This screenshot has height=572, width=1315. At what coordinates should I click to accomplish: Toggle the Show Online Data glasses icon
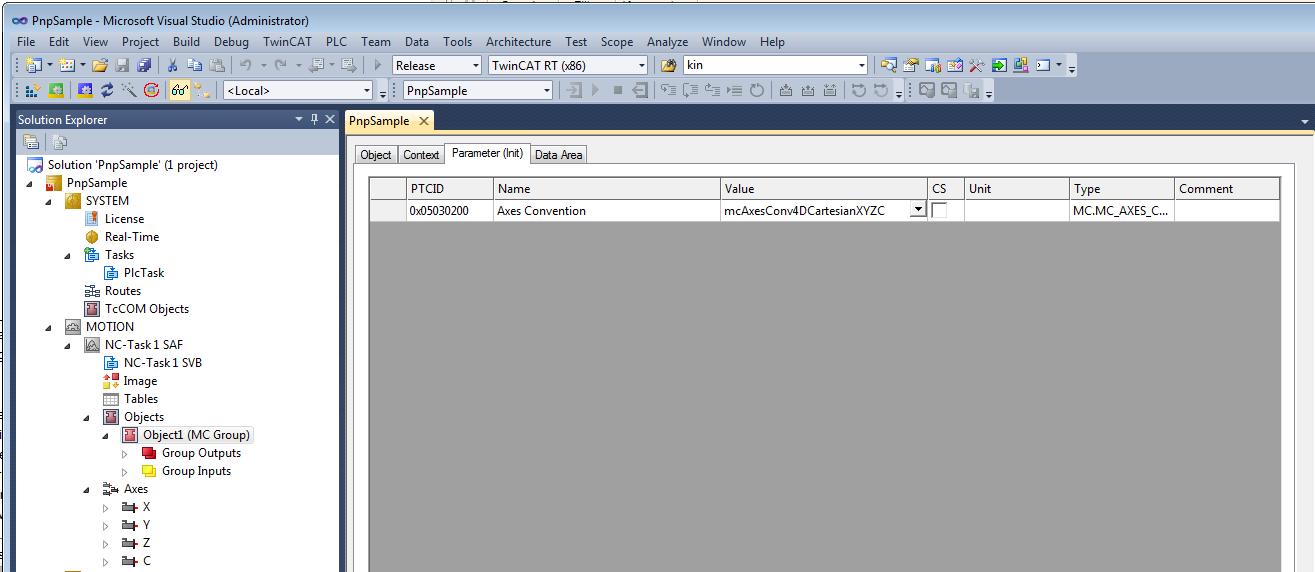point(179,90)
